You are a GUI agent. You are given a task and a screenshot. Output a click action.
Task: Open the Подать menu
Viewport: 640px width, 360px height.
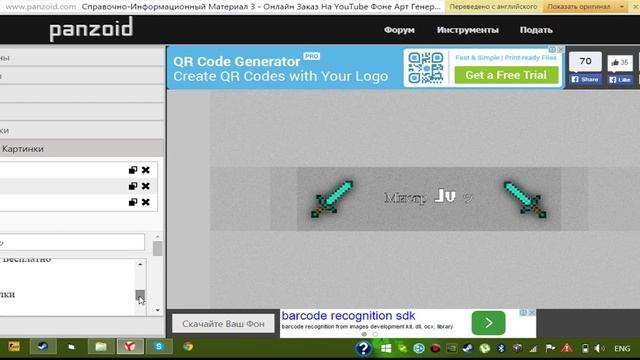pyautogui.click(x=536, y=30)
